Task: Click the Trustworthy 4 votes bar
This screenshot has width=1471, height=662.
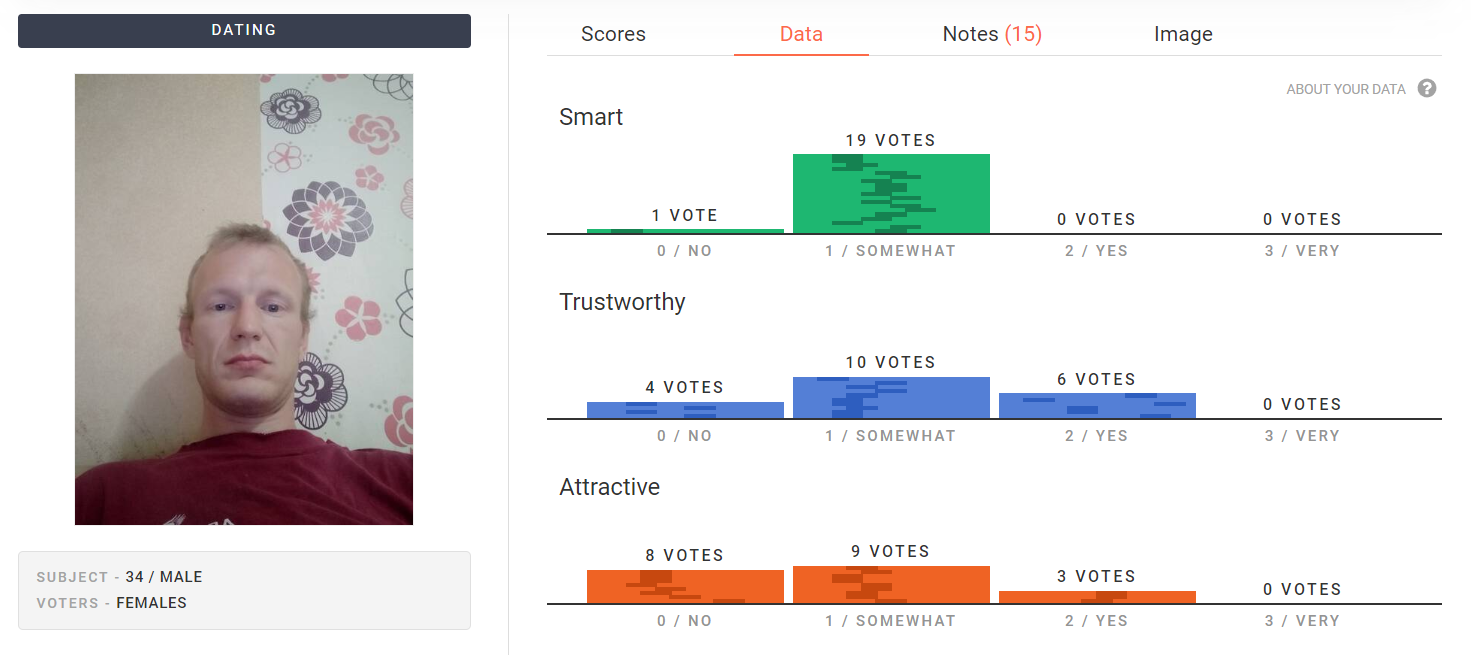Action: coord(685,410)
